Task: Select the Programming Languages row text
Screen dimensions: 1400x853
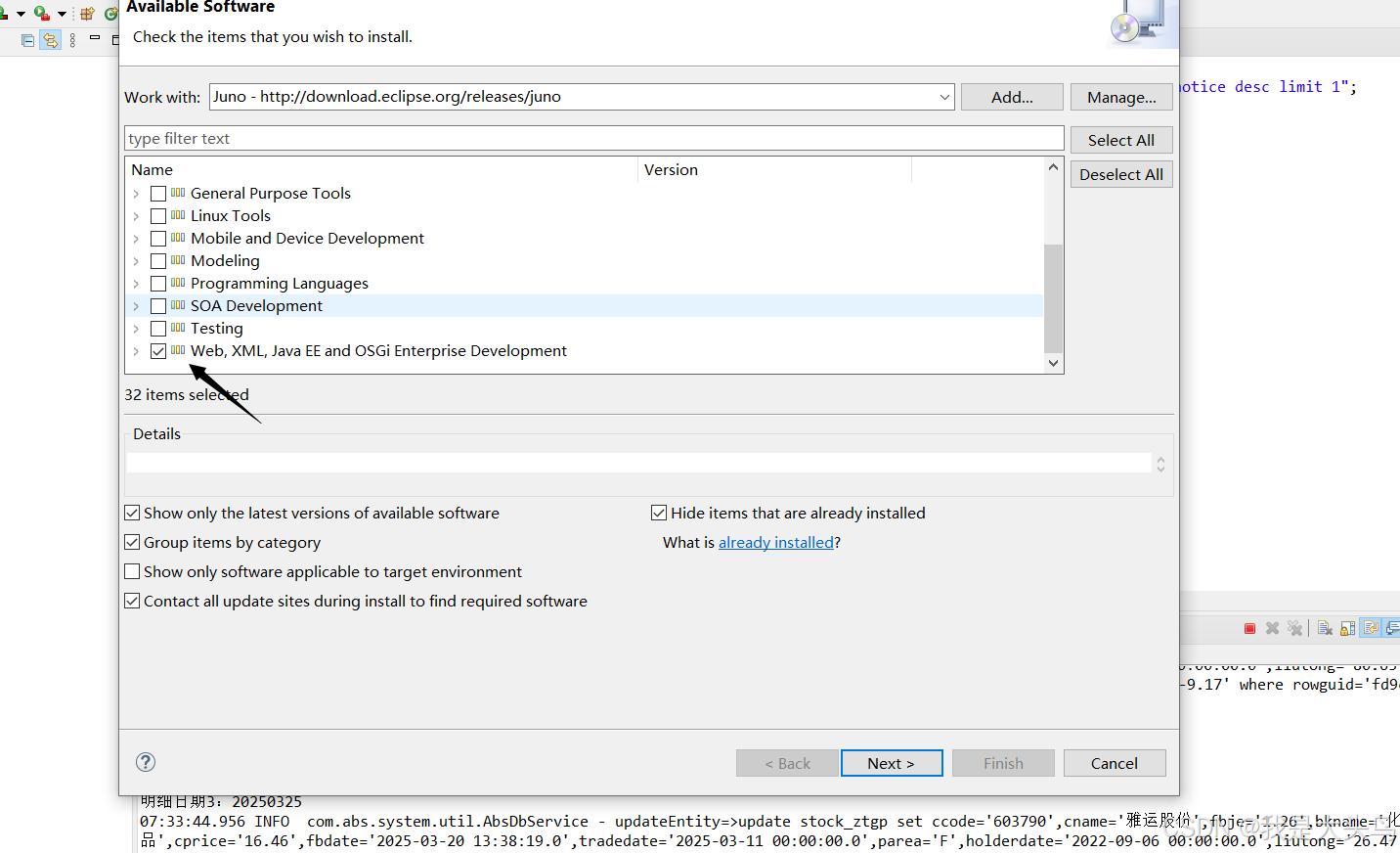Action: pos(280,284)
